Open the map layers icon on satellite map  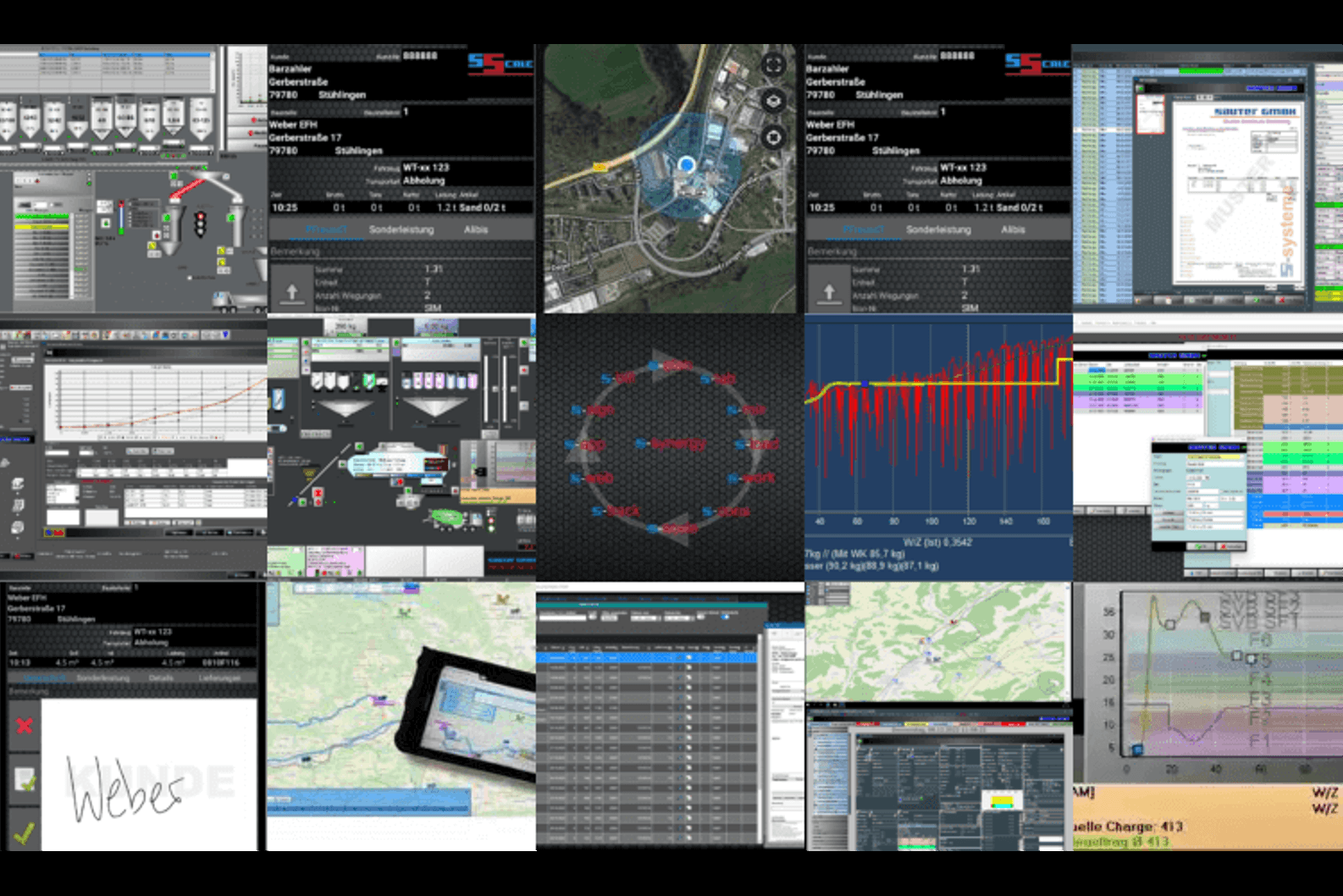pos(773,101)
